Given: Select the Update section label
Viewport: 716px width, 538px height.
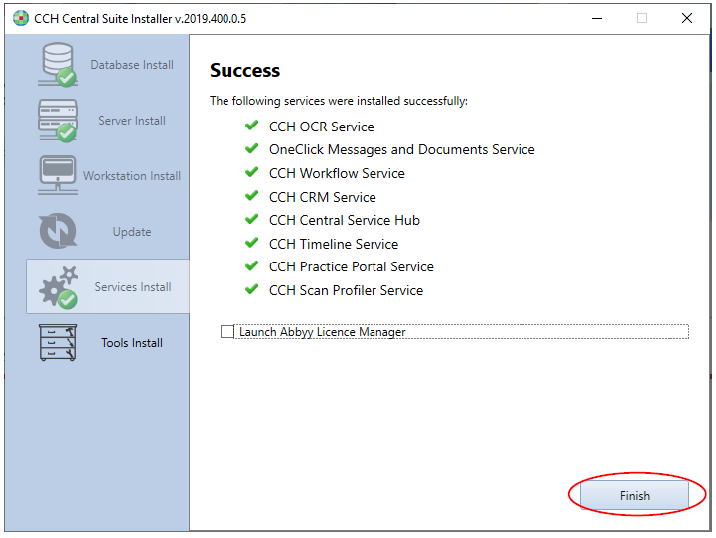Looking at the screenshot, I should point(132,232).
